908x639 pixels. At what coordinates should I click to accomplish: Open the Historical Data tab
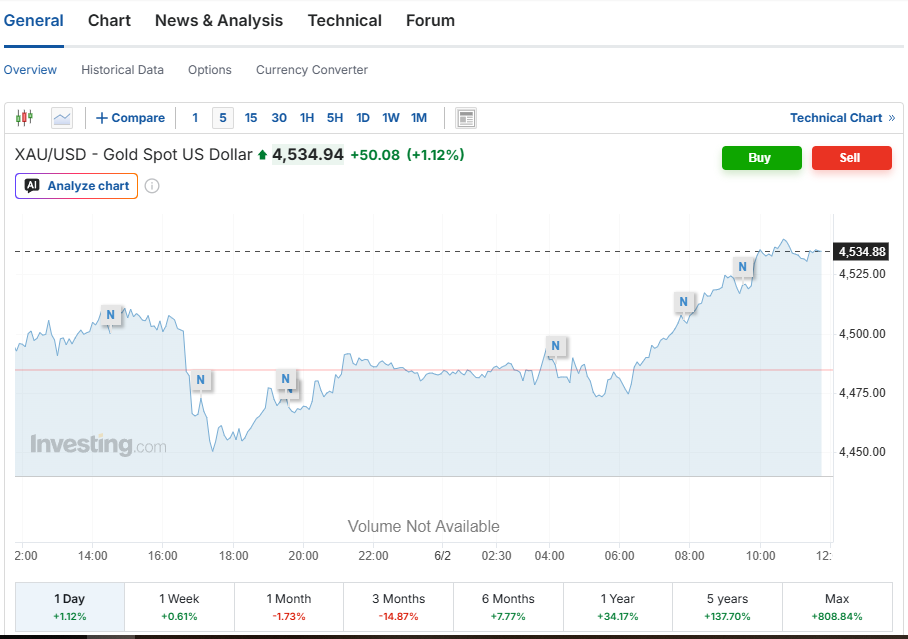(122, 70)
